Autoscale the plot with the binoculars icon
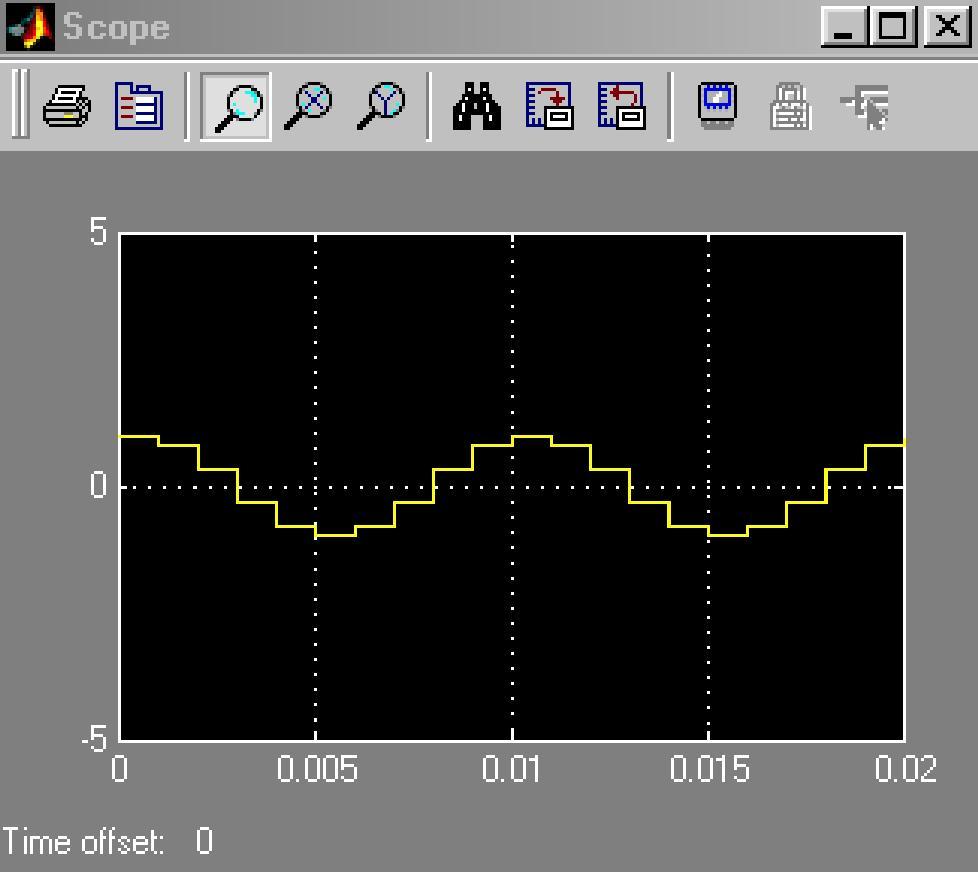Screen dimensions: 978x872 [477, 105]
